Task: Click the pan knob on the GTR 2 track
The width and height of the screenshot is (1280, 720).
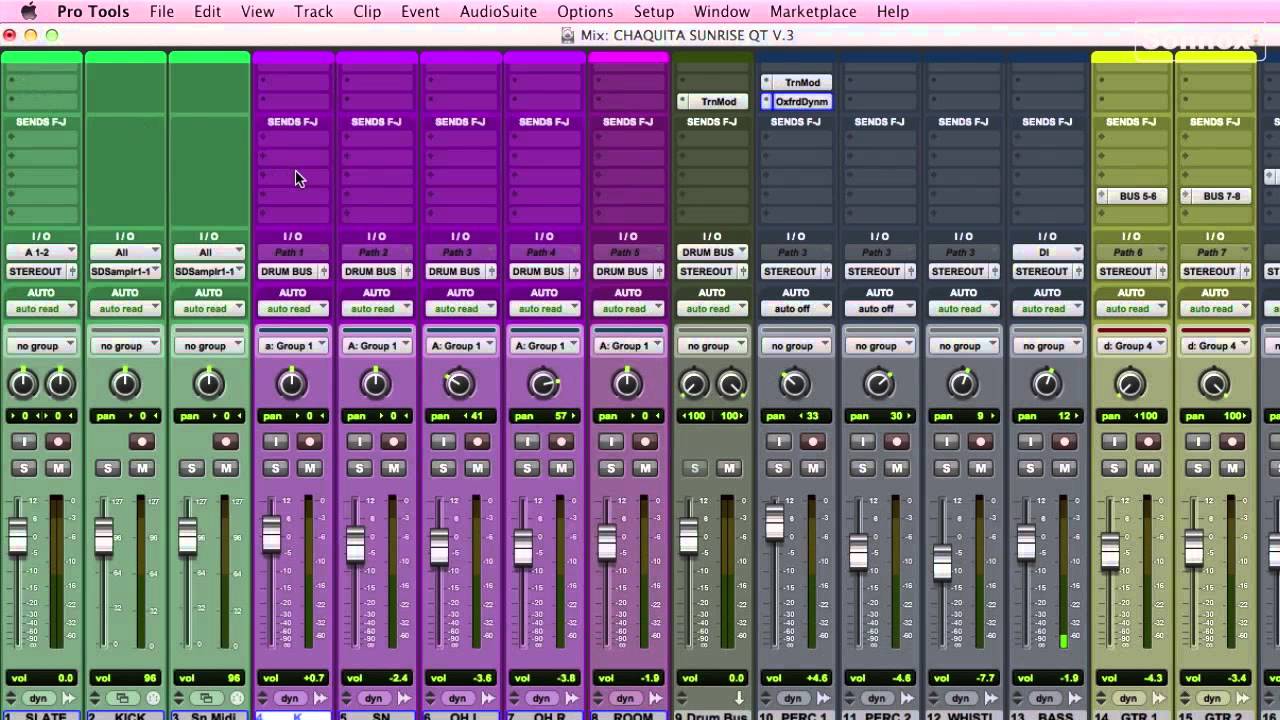Action: point(1214,383)
